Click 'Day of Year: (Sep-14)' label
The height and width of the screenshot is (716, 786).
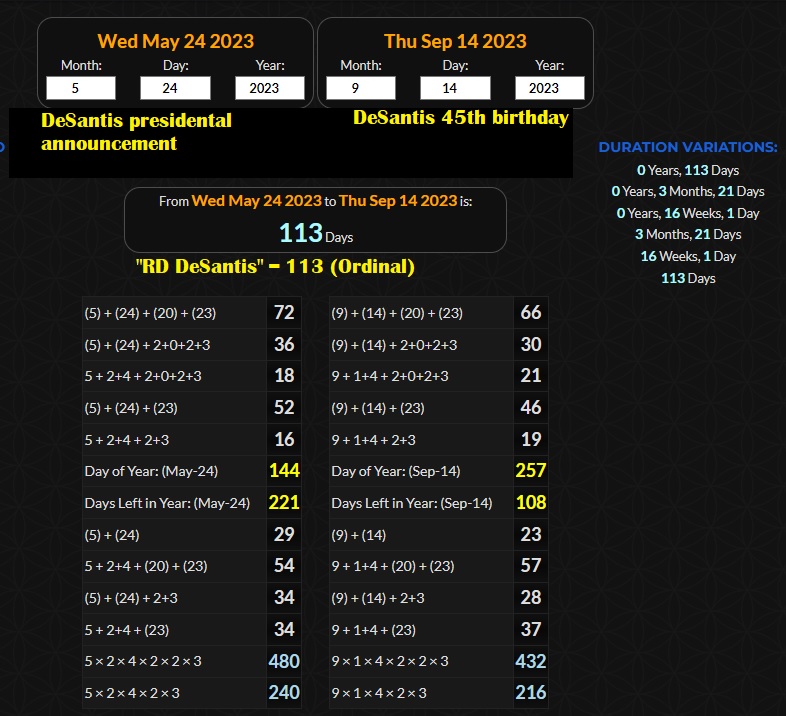pyautogui.click(x=396, y=471)
